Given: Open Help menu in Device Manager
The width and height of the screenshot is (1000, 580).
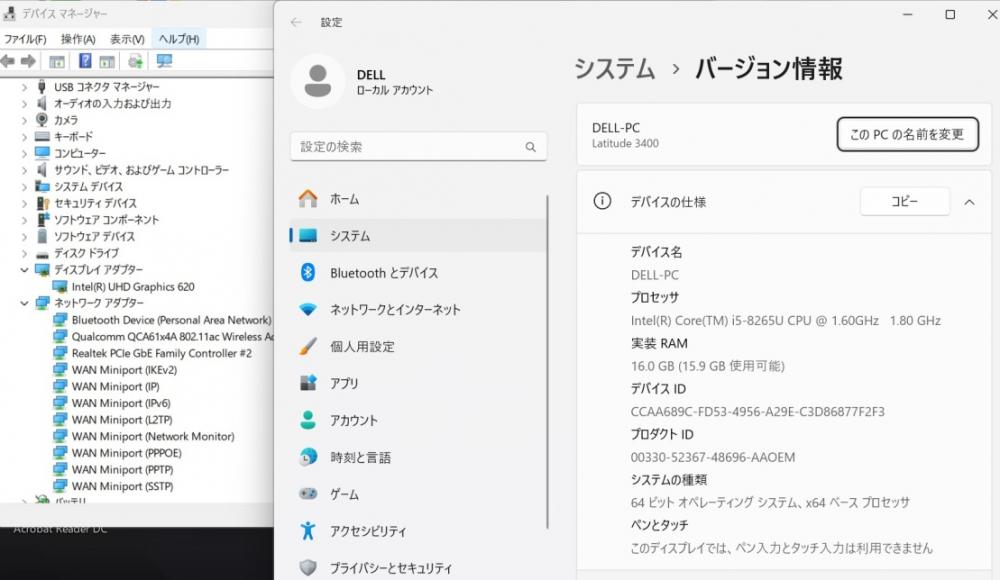Looking at the screenshot, I should [179, 39].
